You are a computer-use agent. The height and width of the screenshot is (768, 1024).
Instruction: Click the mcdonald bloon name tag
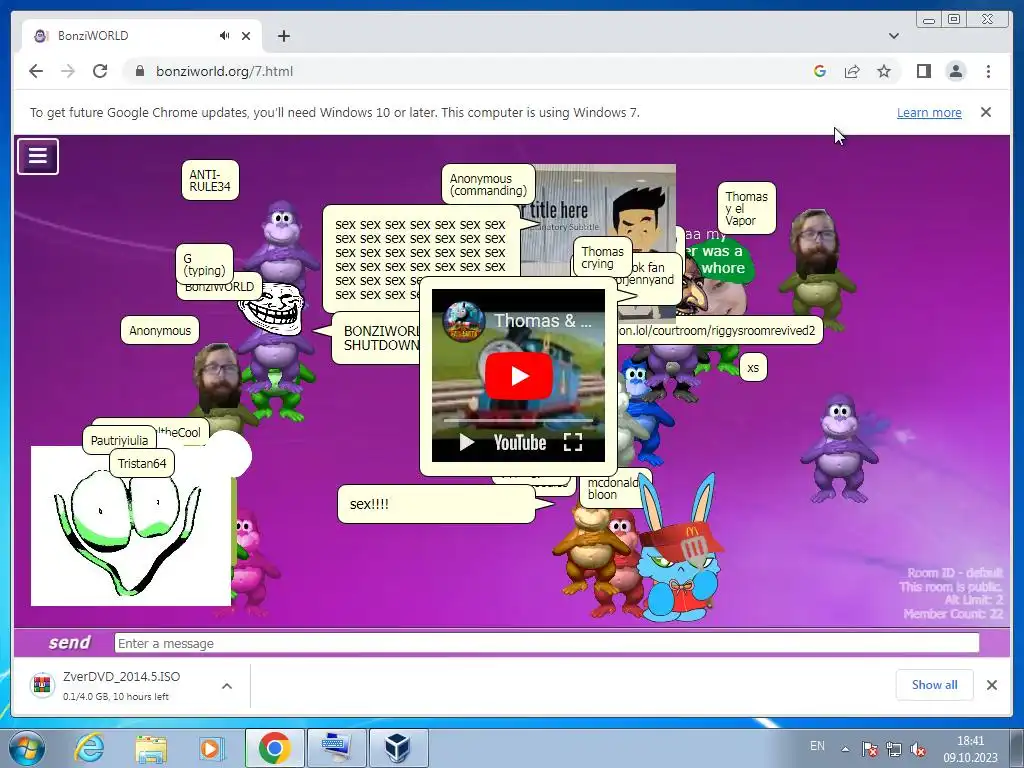614,488
